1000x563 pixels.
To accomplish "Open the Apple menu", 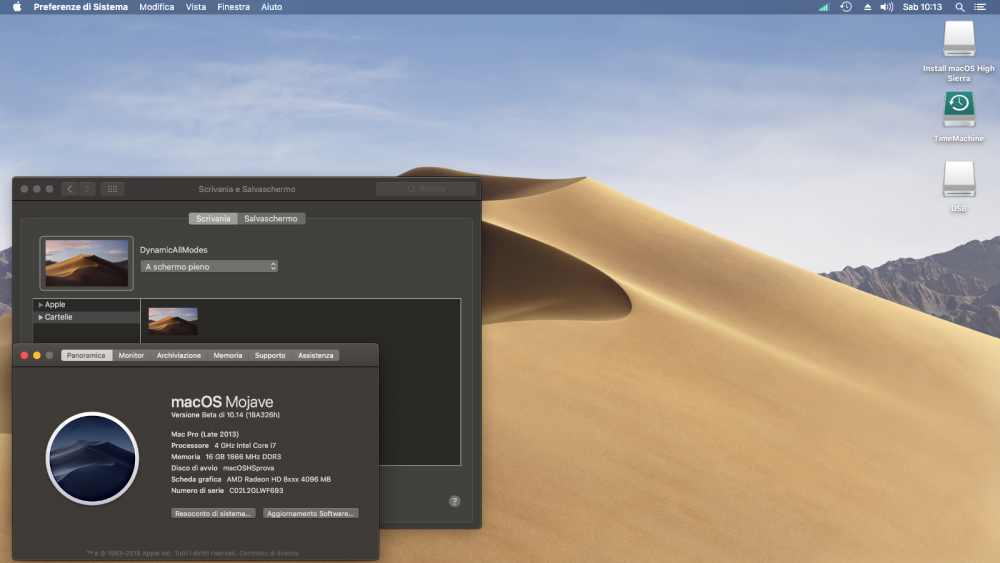I will tap(17, 7).
